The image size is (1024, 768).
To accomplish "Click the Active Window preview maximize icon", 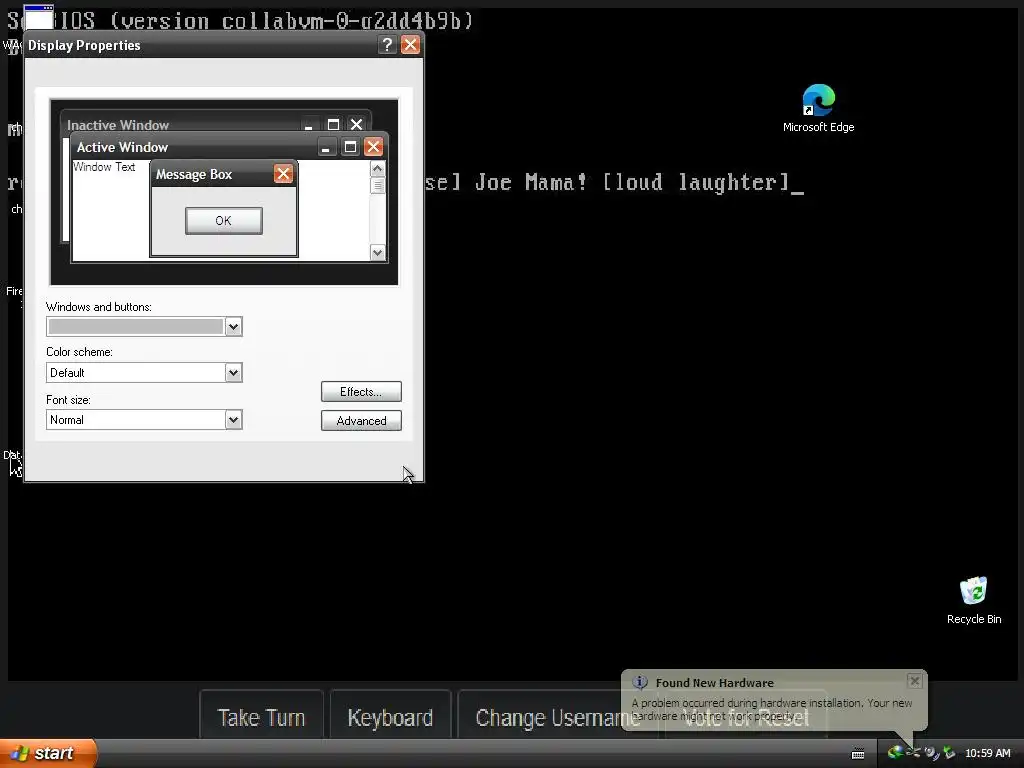I will pos(350,147).
